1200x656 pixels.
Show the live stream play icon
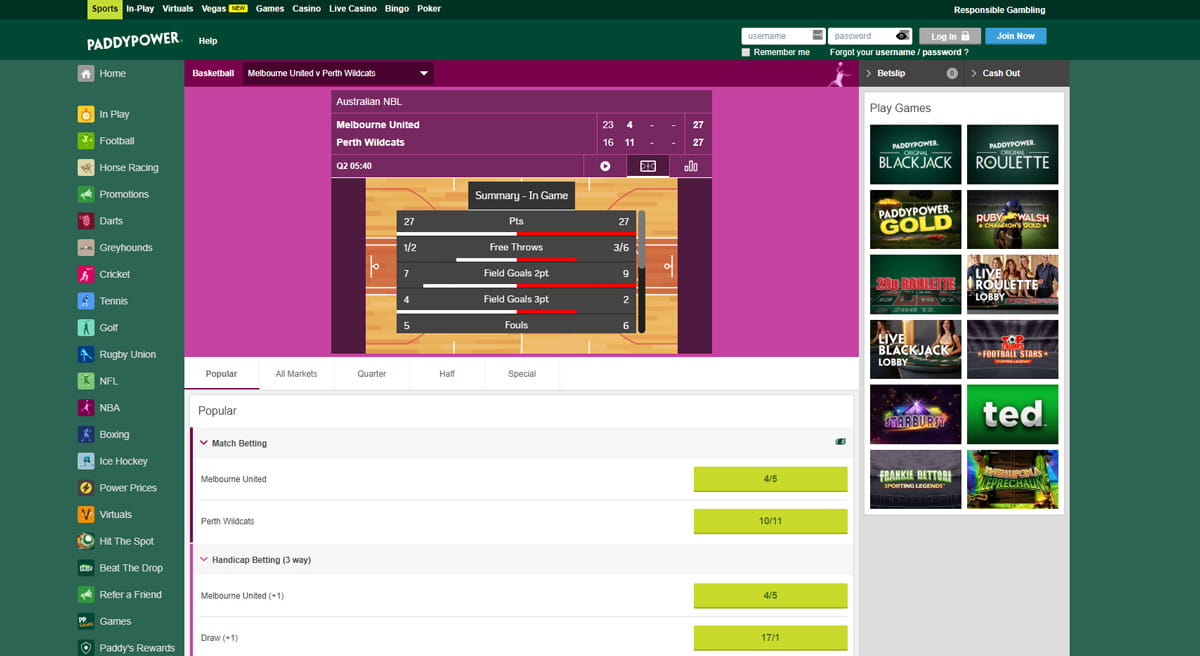[x=605, y=166]
